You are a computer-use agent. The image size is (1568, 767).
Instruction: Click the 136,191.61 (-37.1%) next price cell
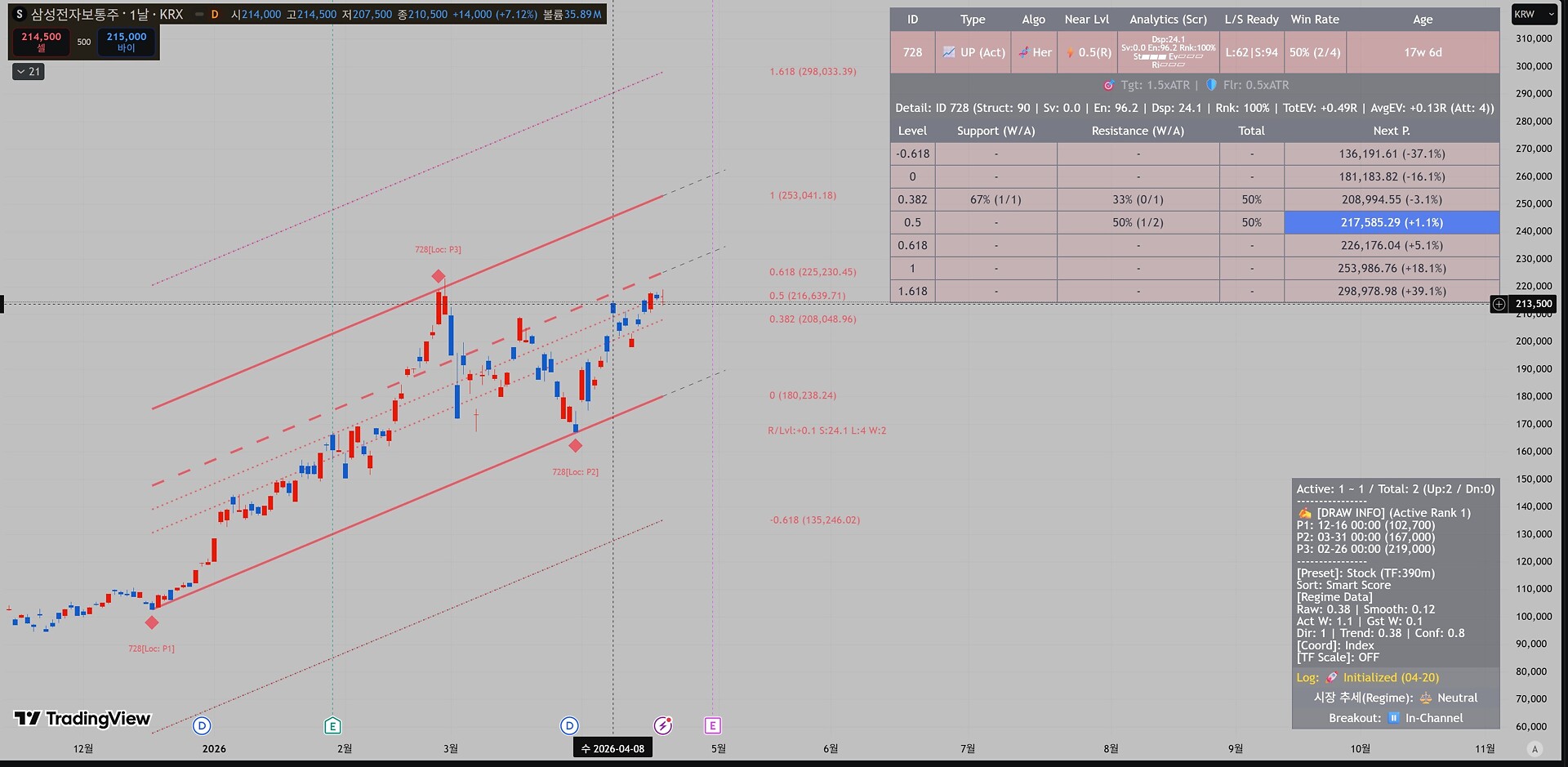1392,154
